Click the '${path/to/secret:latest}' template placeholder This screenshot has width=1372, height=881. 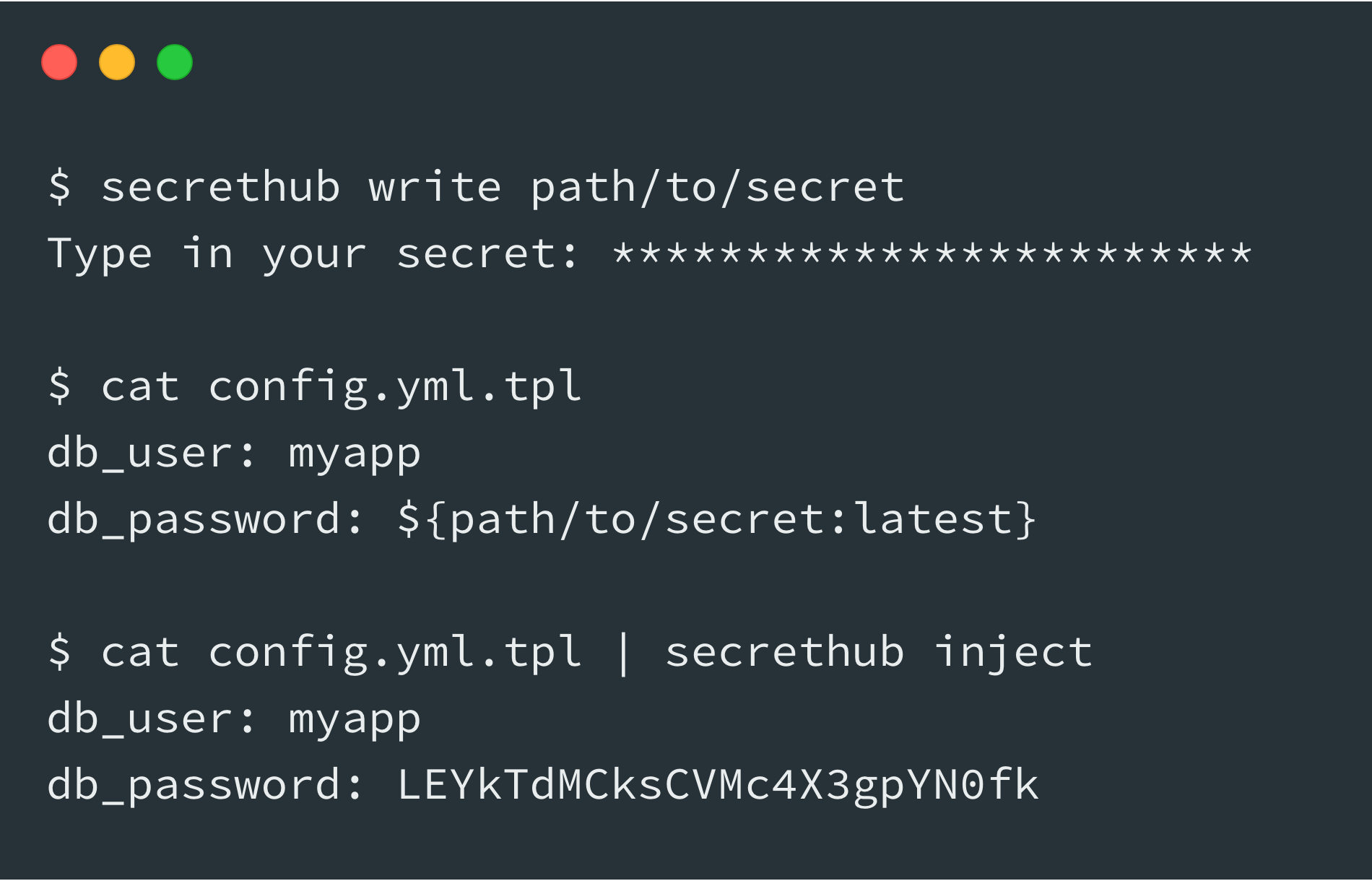tap(717, 520)
